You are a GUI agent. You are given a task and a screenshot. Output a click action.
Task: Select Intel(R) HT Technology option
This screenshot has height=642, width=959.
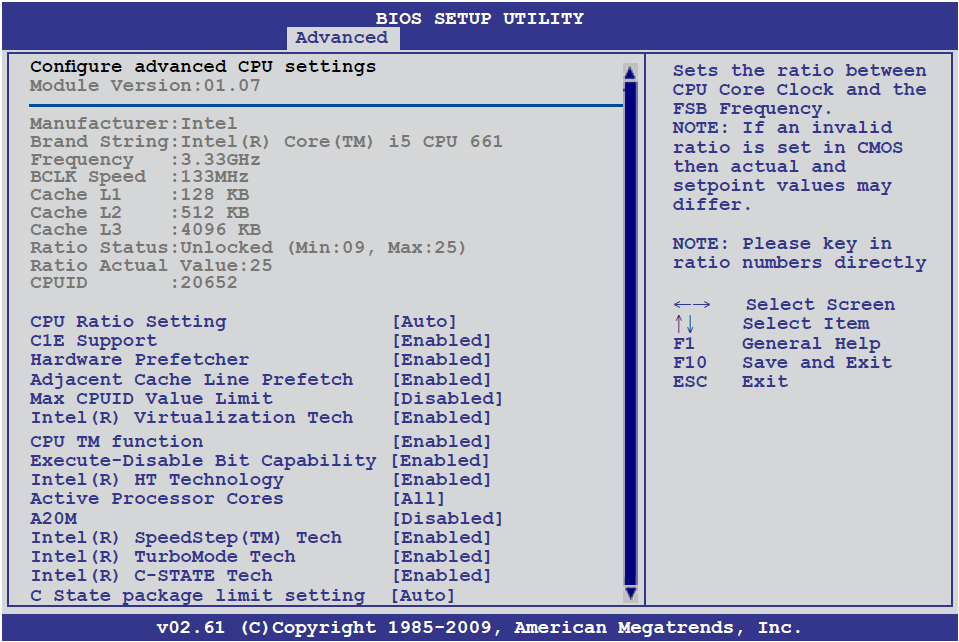157,480
